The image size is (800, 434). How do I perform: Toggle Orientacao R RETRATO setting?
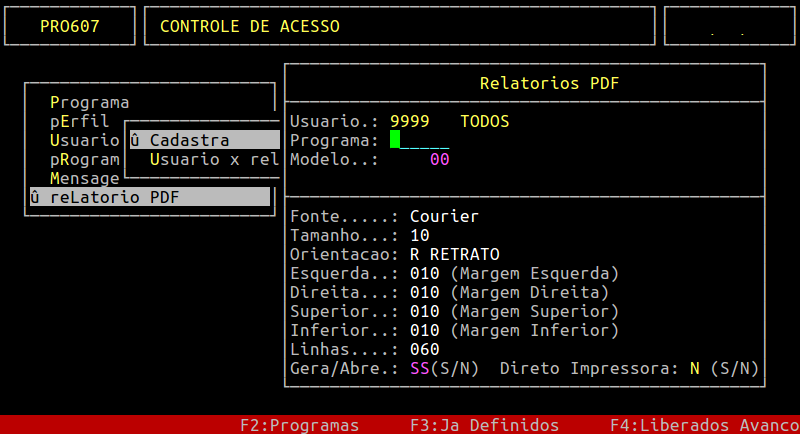(x=455, y=254)
